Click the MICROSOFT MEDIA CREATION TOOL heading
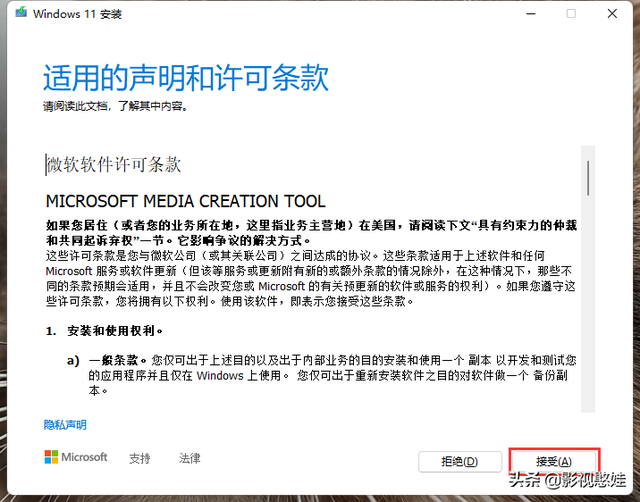The image size is (640, 502). point(186,201)
